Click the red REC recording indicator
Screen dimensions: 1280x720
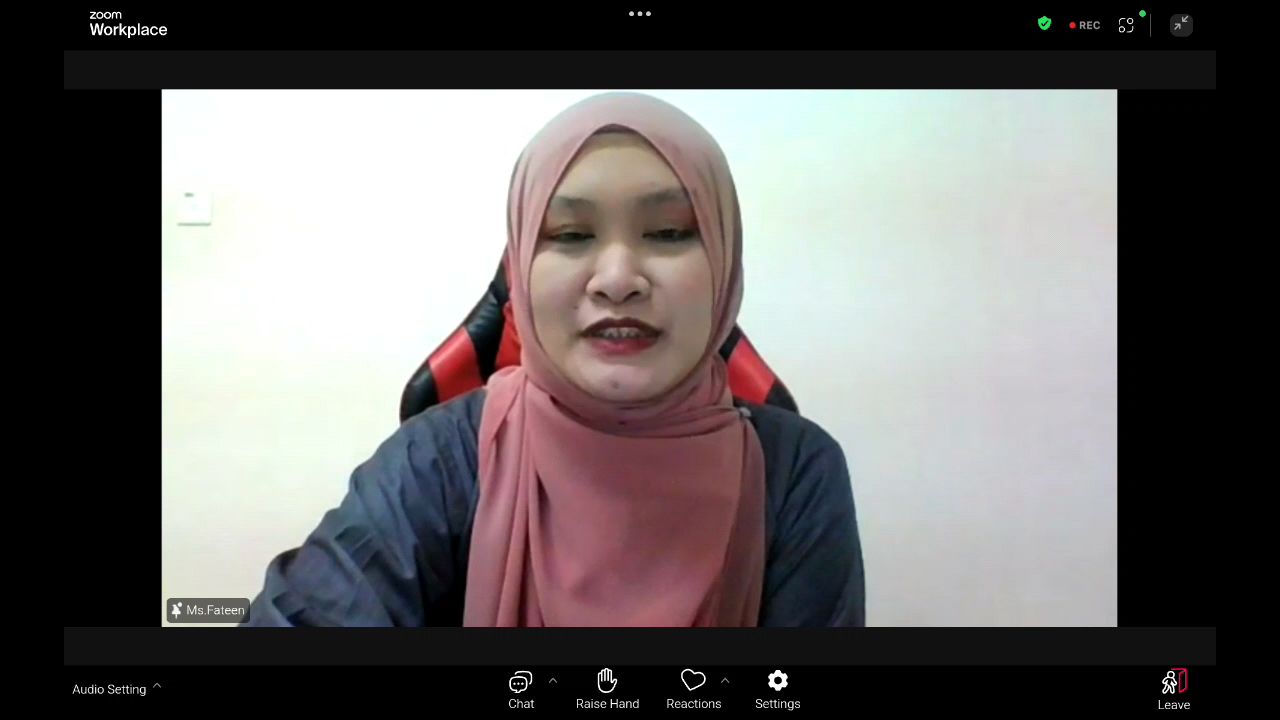[x=1085, y=25]
